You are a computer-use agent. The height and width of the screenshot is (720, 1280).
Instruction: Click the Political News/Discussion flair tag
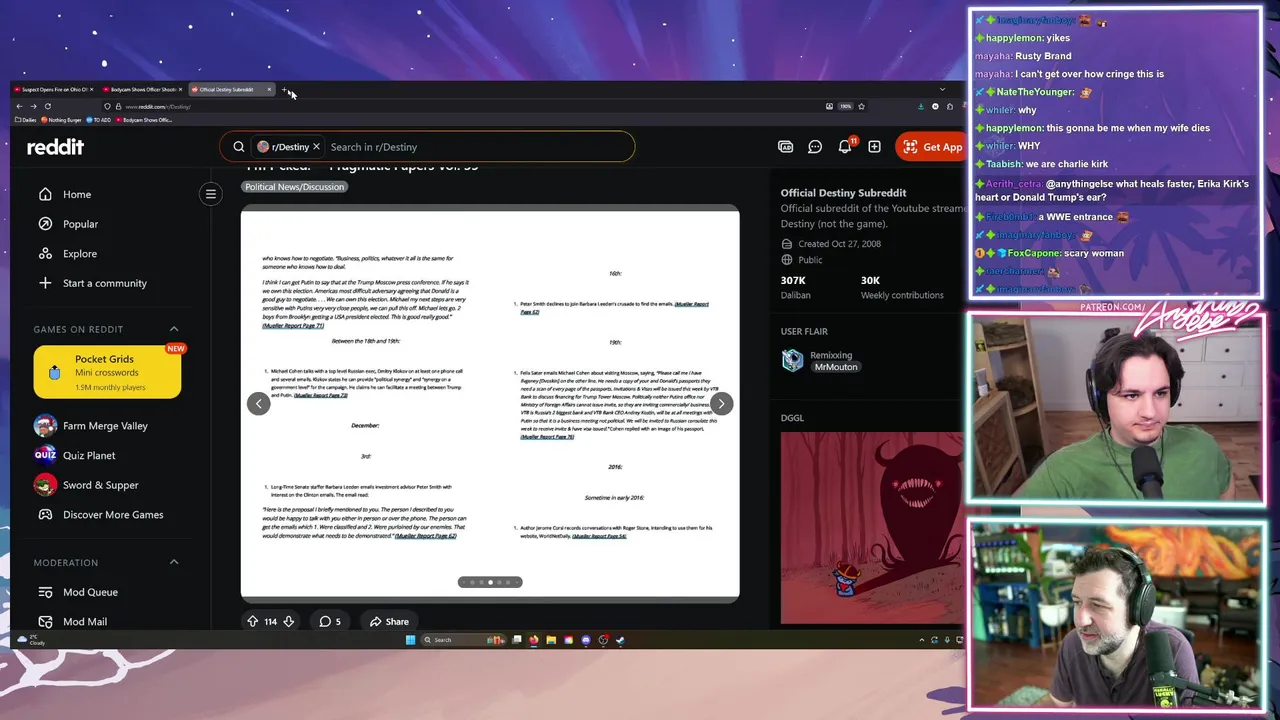coord(294,187)
